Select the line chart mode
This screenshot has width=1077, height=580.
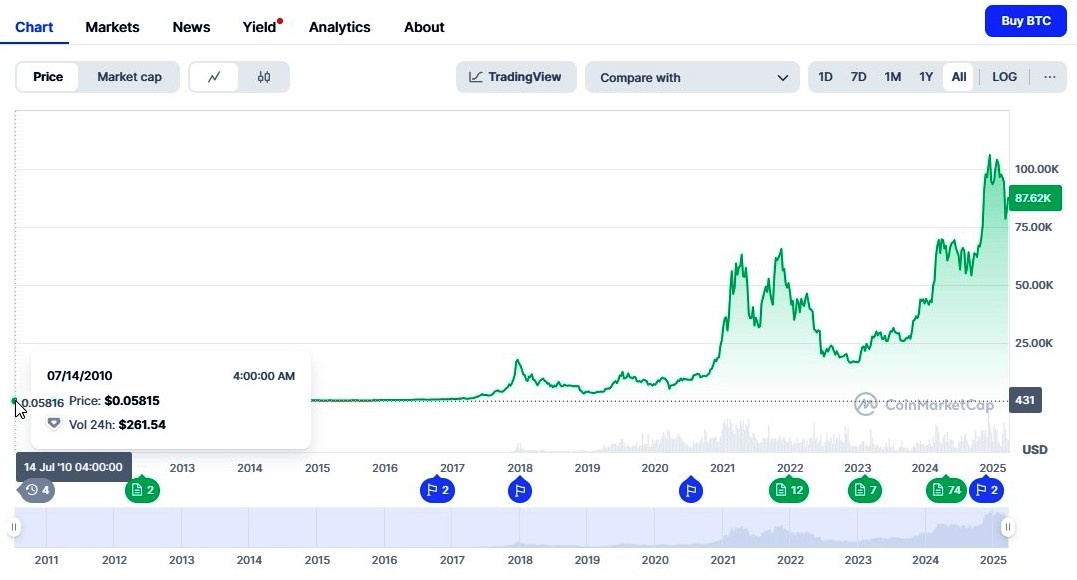tap(214, 76)
